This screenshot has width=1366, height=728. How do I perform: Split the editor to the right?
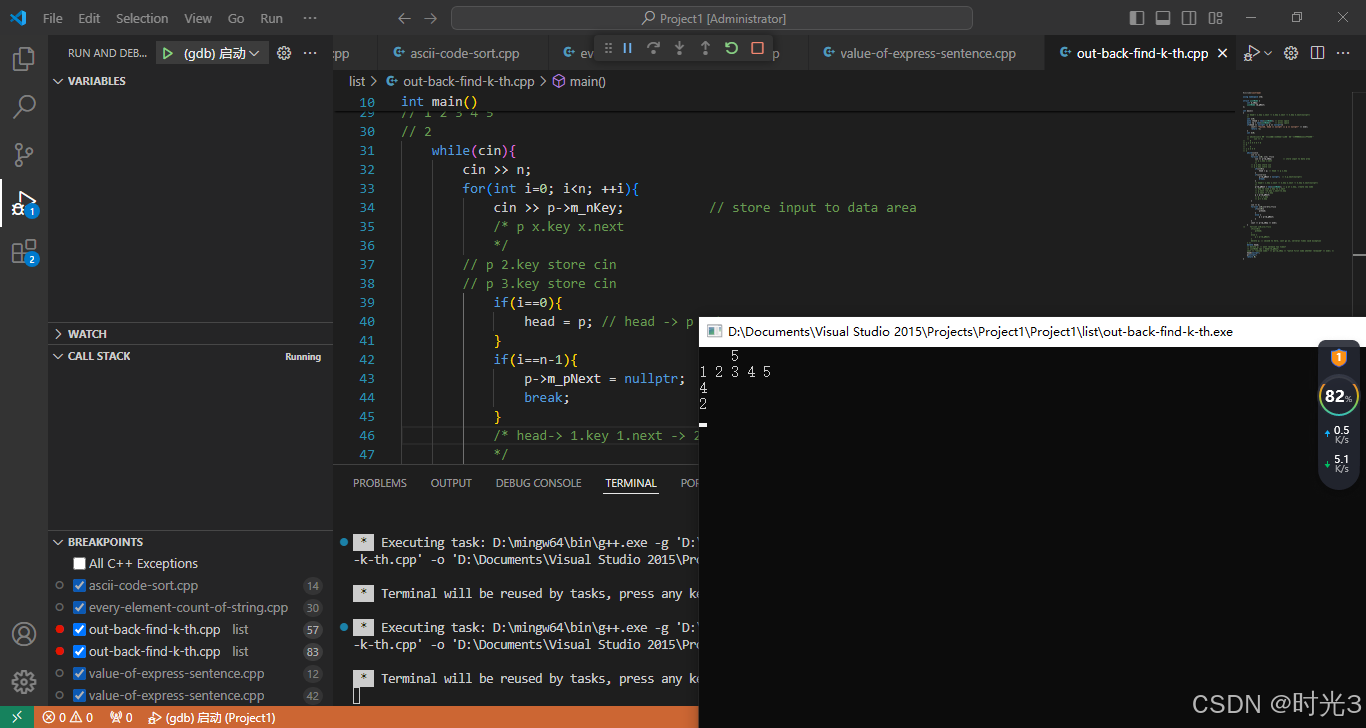(1318, 53)
